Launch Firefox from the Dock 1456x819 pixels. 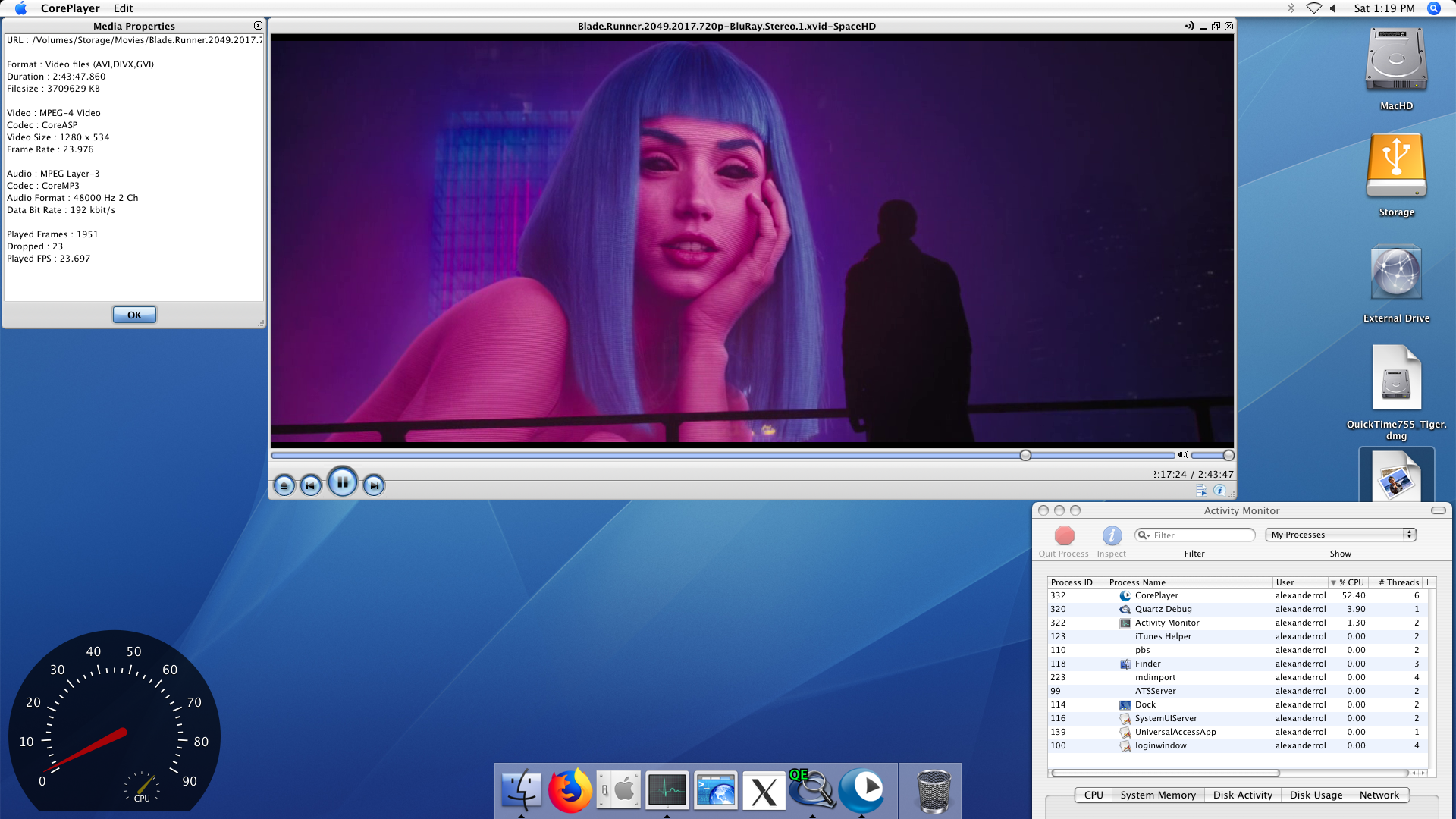coord(570,789)
